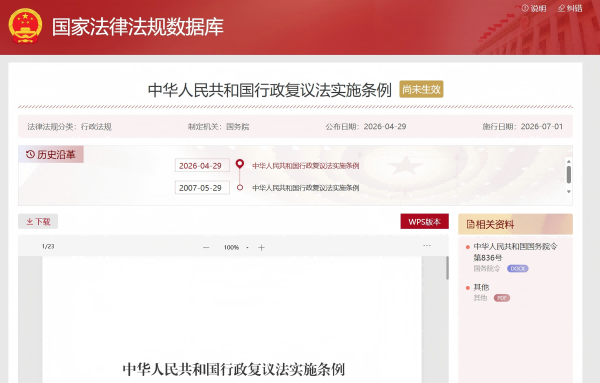The width and height of the screenshot is (600, 383).
Task: Click the zoom out minus icon
Action: pos(206,248)
